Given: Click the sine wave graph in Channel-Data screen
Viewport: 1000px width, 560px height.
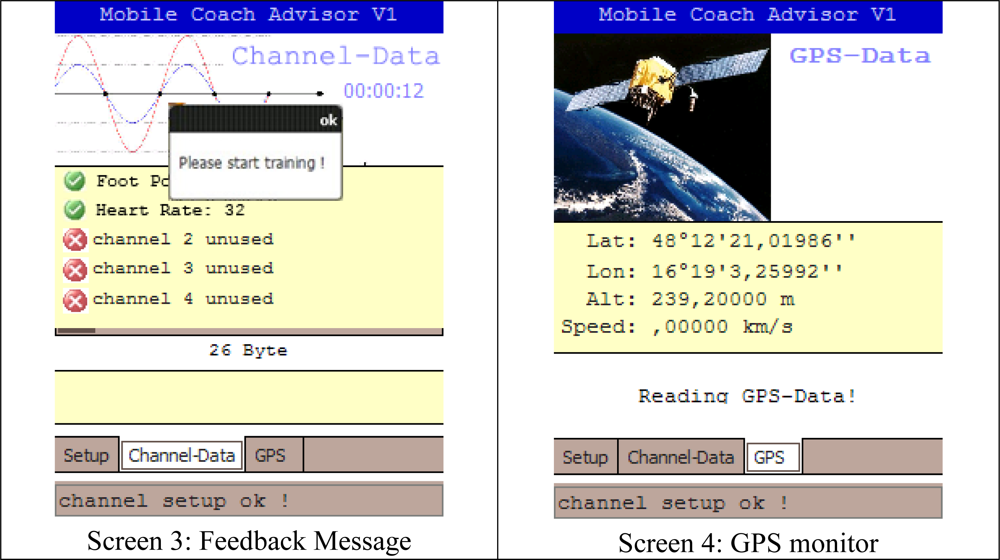Looking at the screenshot, I should tap(110, 95).
